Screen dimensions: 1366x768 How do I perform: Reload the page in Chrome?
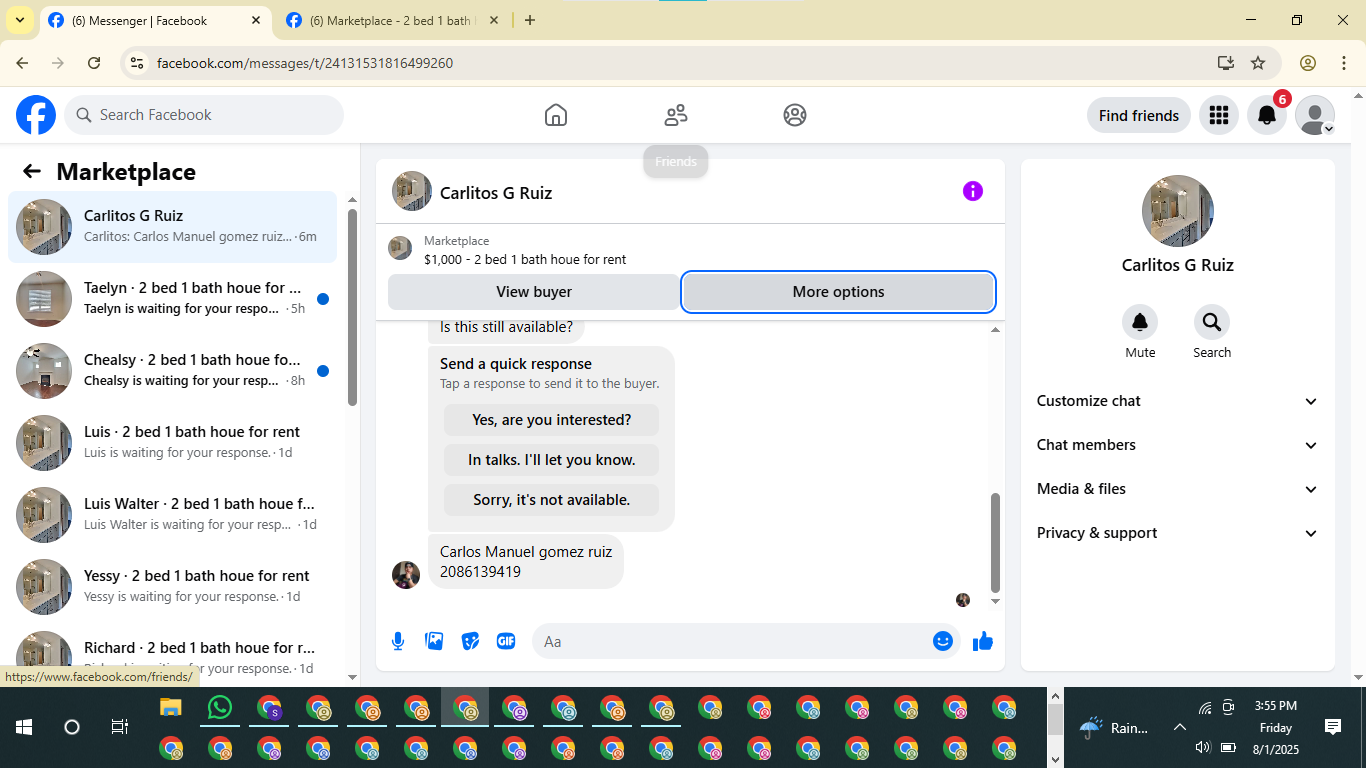pyautogui.click(x=94, y=63)
